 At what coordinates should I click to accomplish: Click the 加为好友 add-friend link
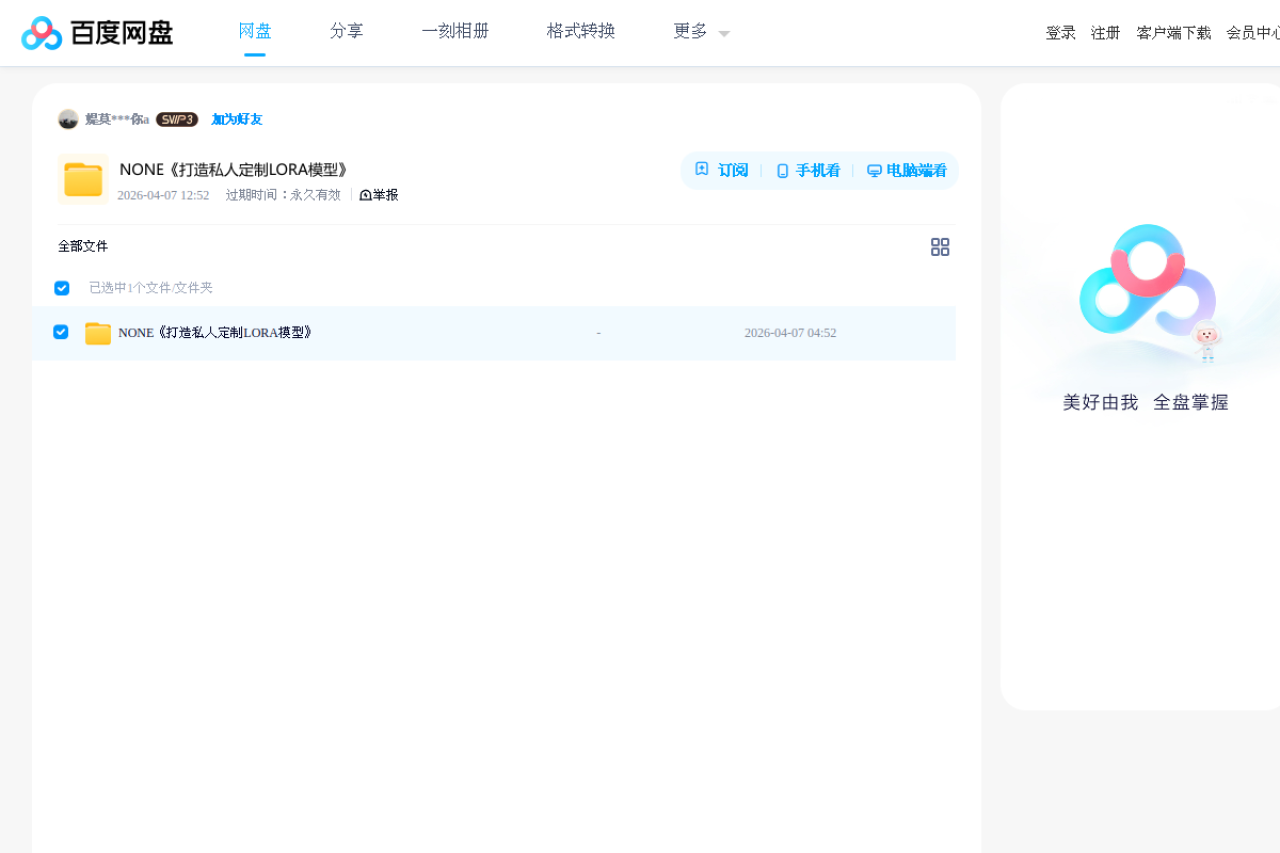point(235,119)
